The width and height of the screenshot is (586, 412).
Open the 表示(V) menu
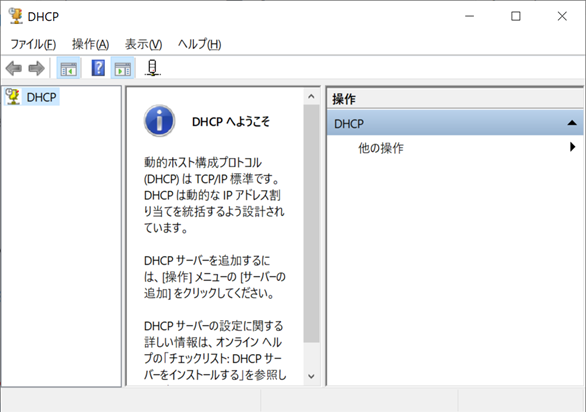point(144,44)
